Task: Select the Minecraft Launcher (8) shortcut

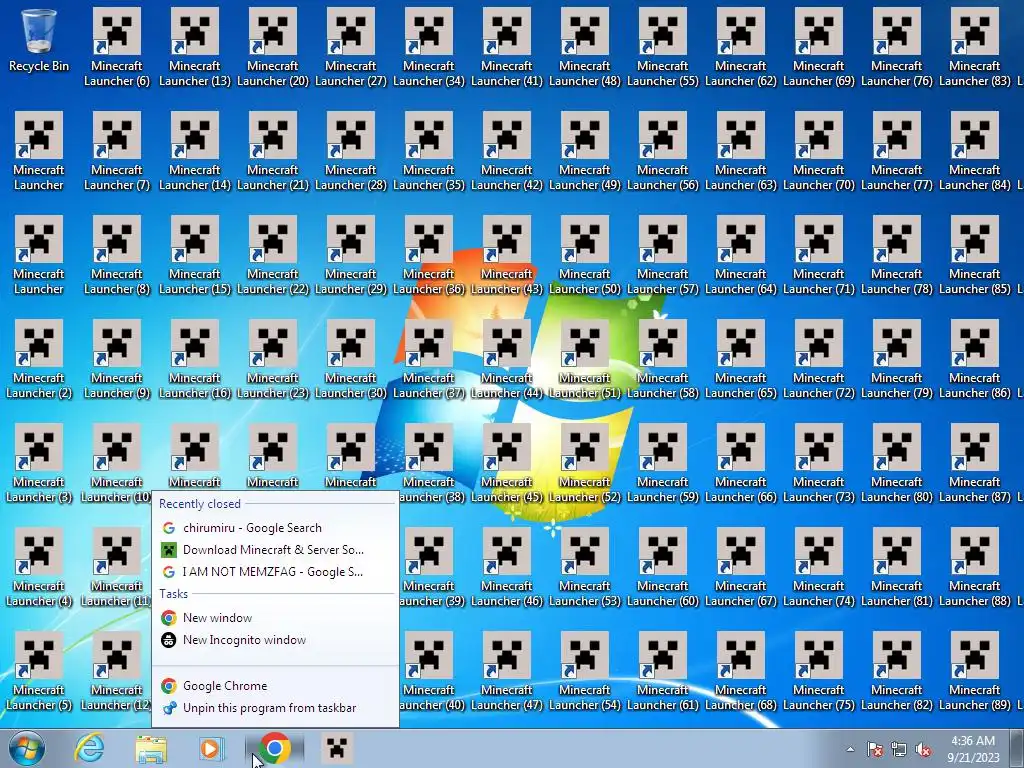Action: pos(117,255)
